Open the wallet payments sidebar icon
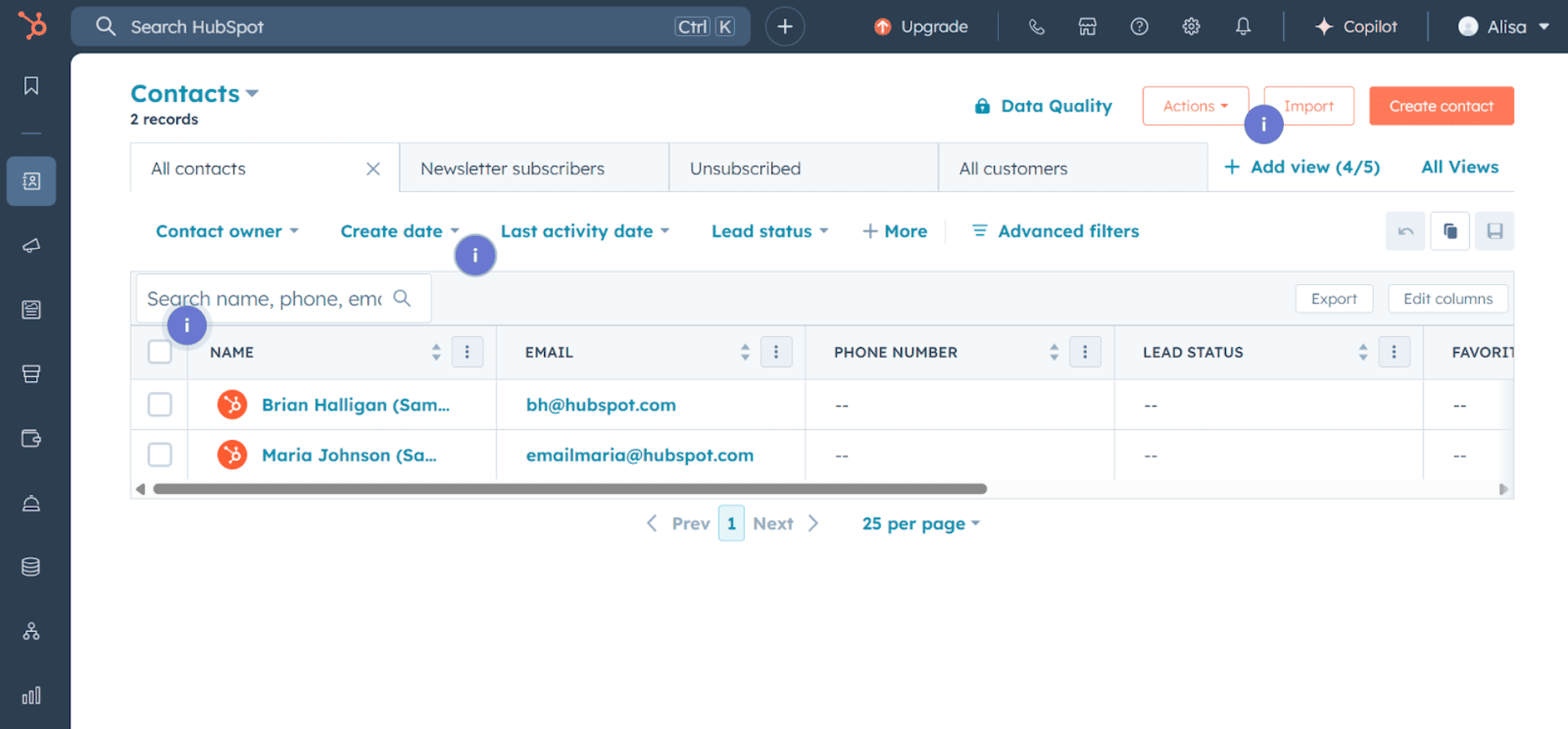This screenshot has width=1568, height=729. 31,438
